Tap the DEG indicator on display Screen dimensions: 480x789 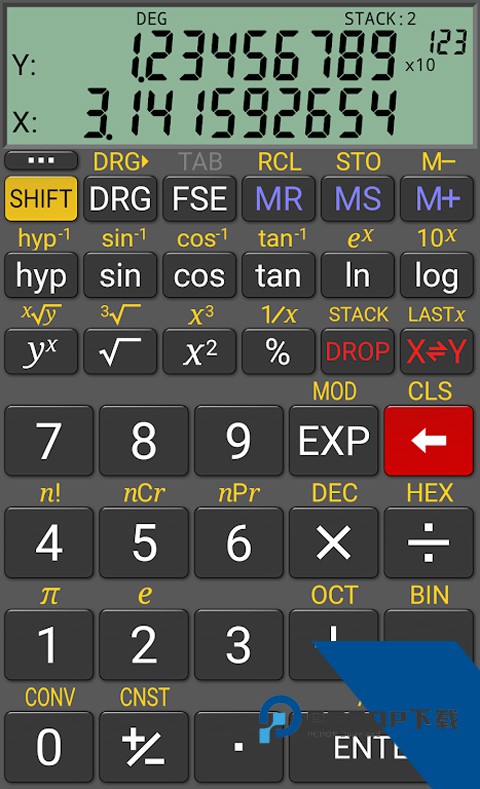(x=151, y=19)
